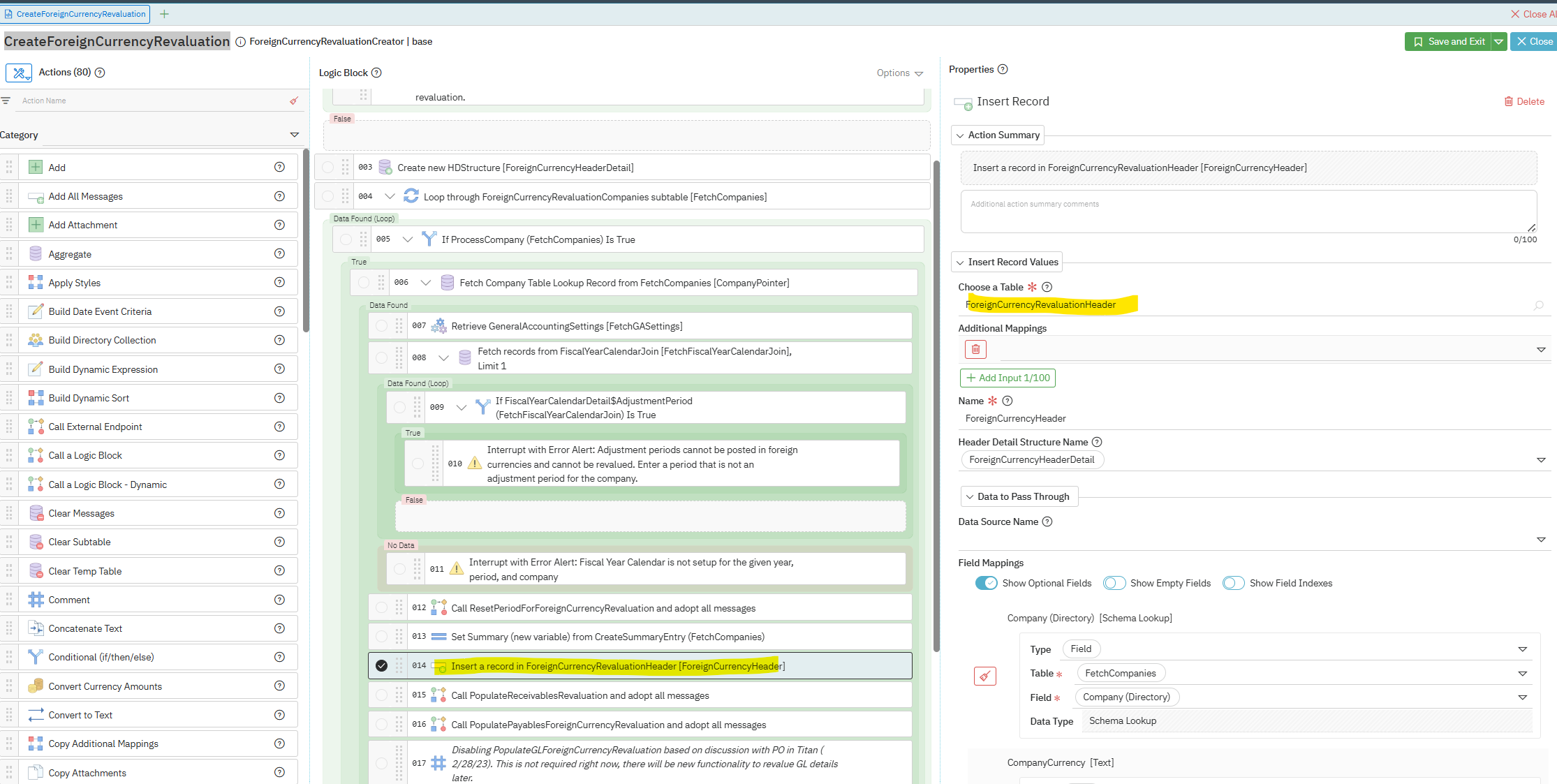Open the Type Field dropdown arrow
Viewport: 1557px width, 784px height.
point(1523,649)
